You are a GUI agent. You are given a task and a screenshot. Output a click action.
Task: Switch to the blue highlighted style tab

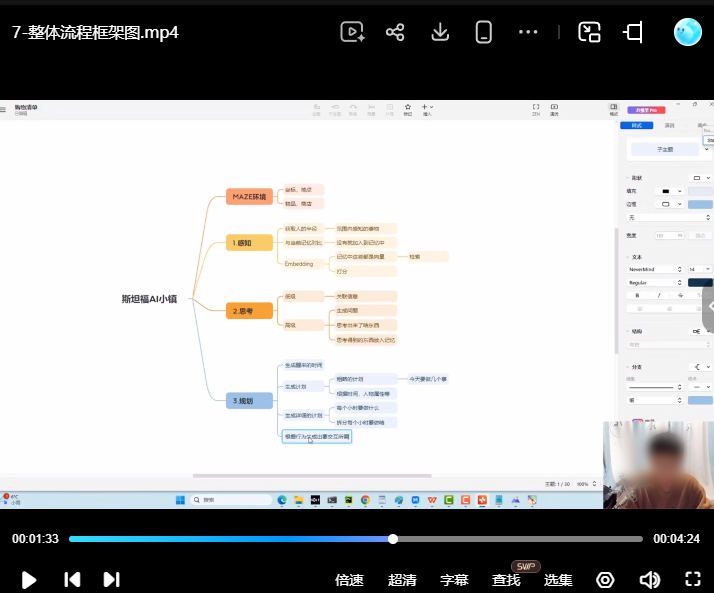click(637, 125)
